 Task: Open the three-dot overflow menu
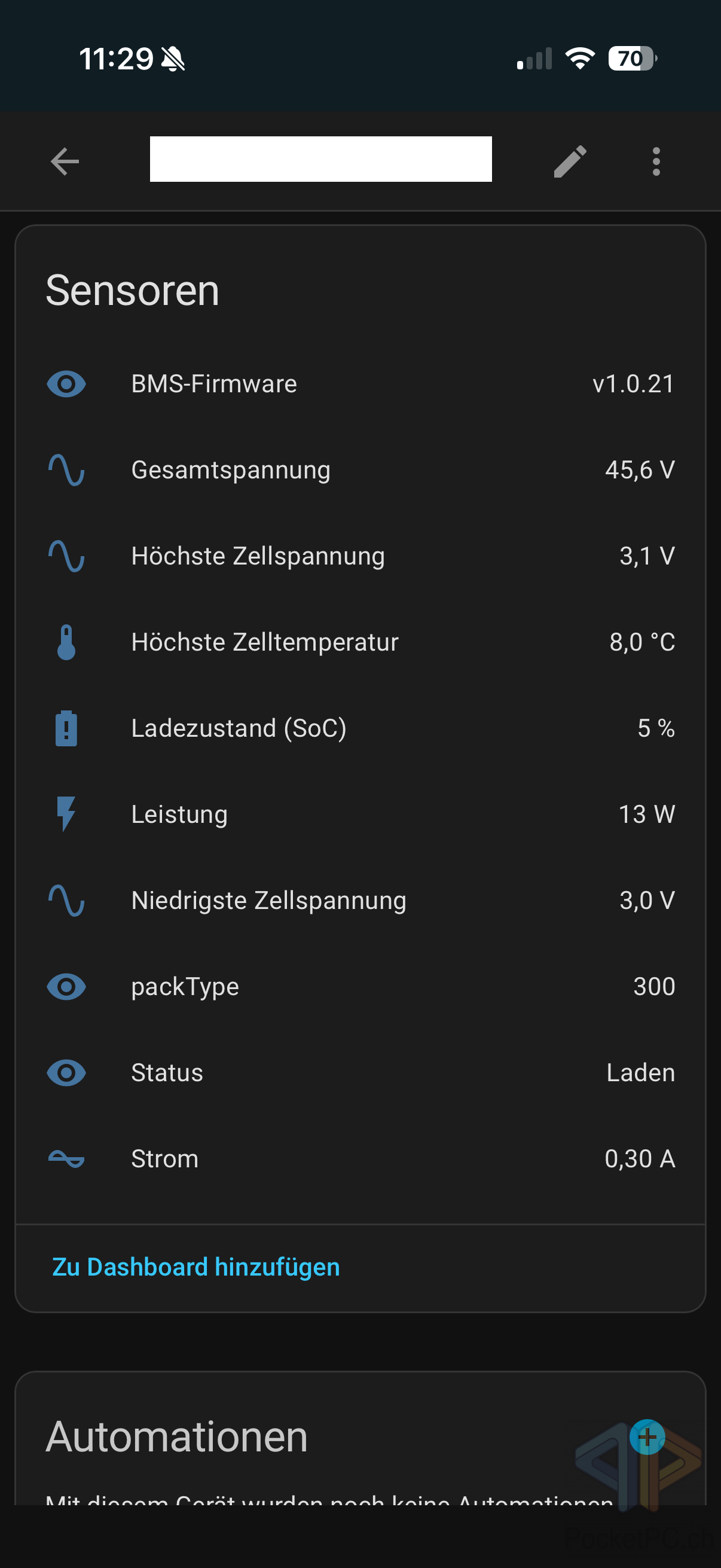coord(656,161)
